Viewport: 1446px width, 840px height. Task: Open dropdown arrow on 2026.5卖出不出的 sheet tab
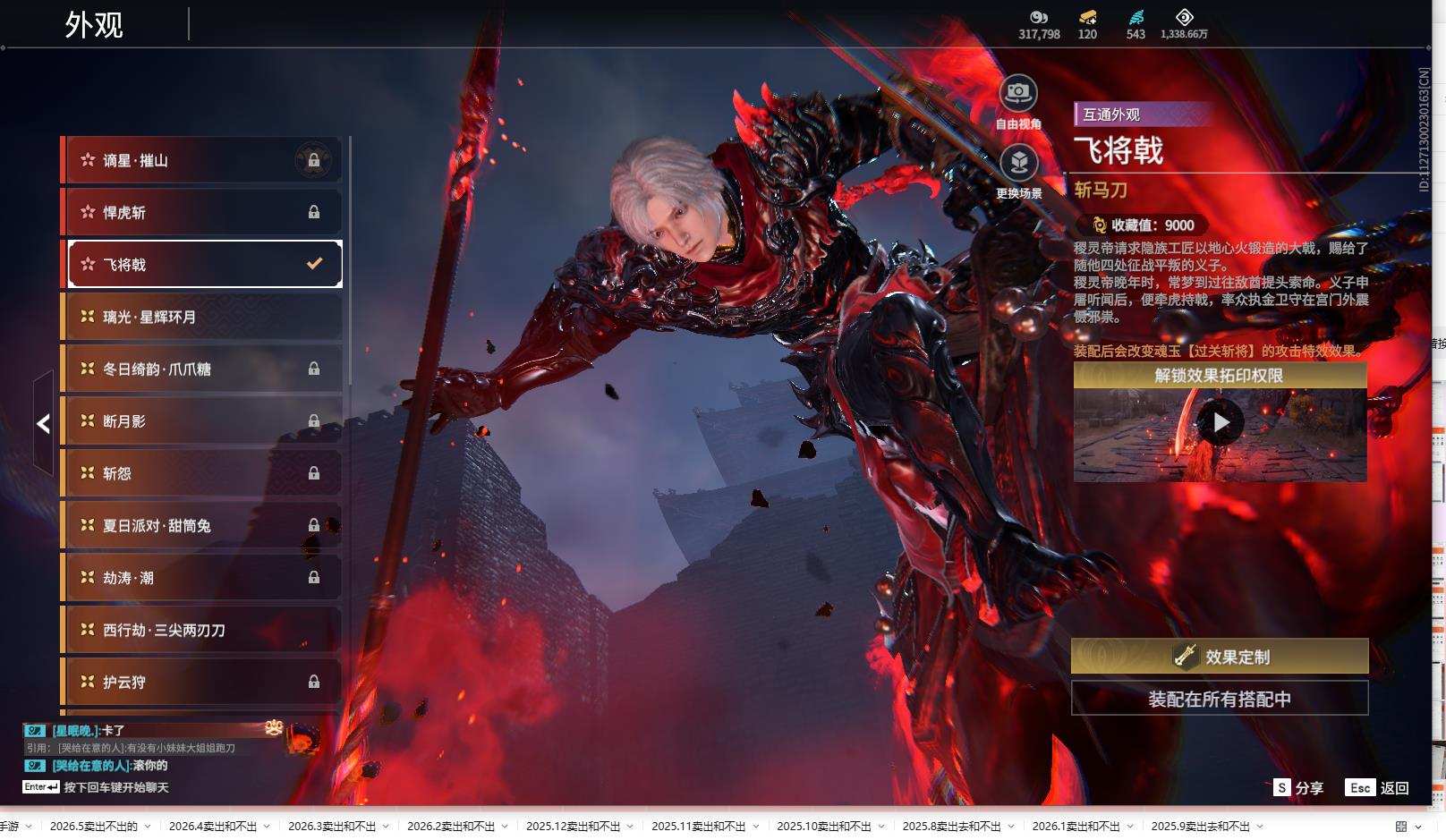click(148, 827)
